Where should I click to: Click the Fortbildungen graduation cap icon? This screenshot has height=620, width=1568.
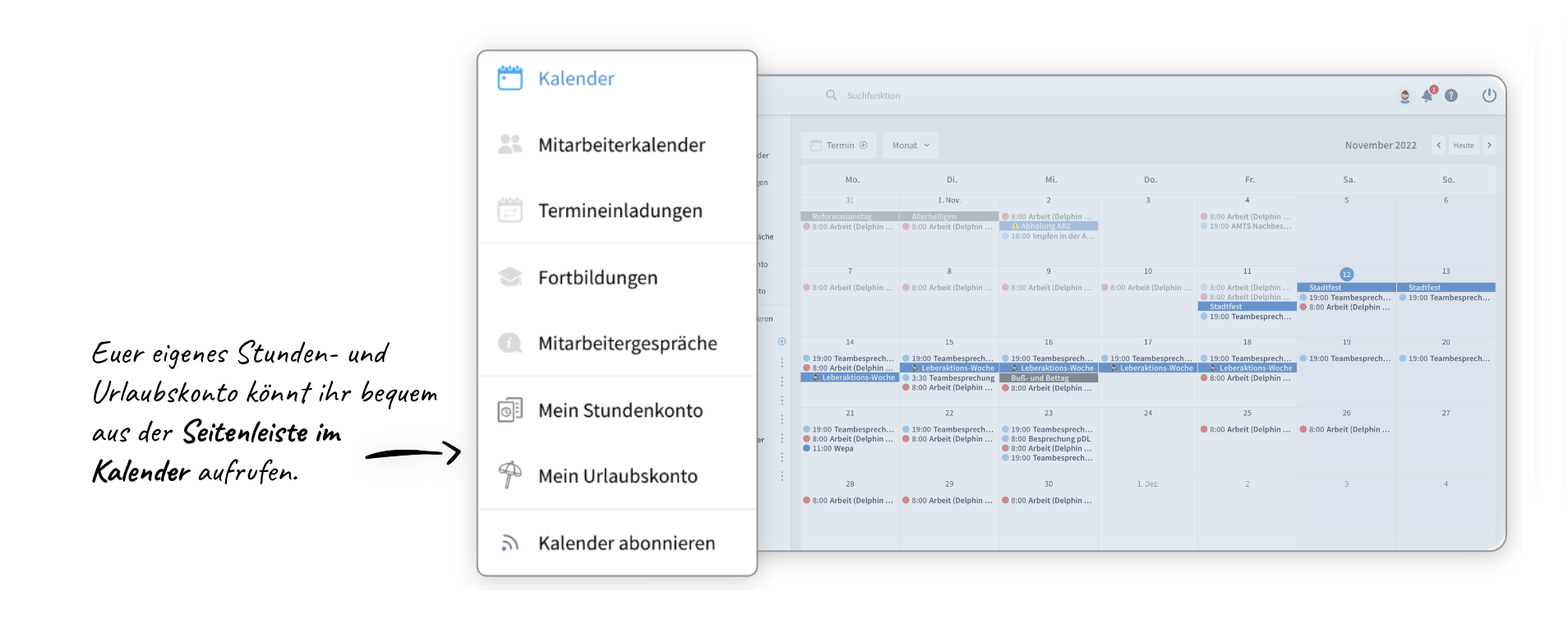tap(510, 277)
